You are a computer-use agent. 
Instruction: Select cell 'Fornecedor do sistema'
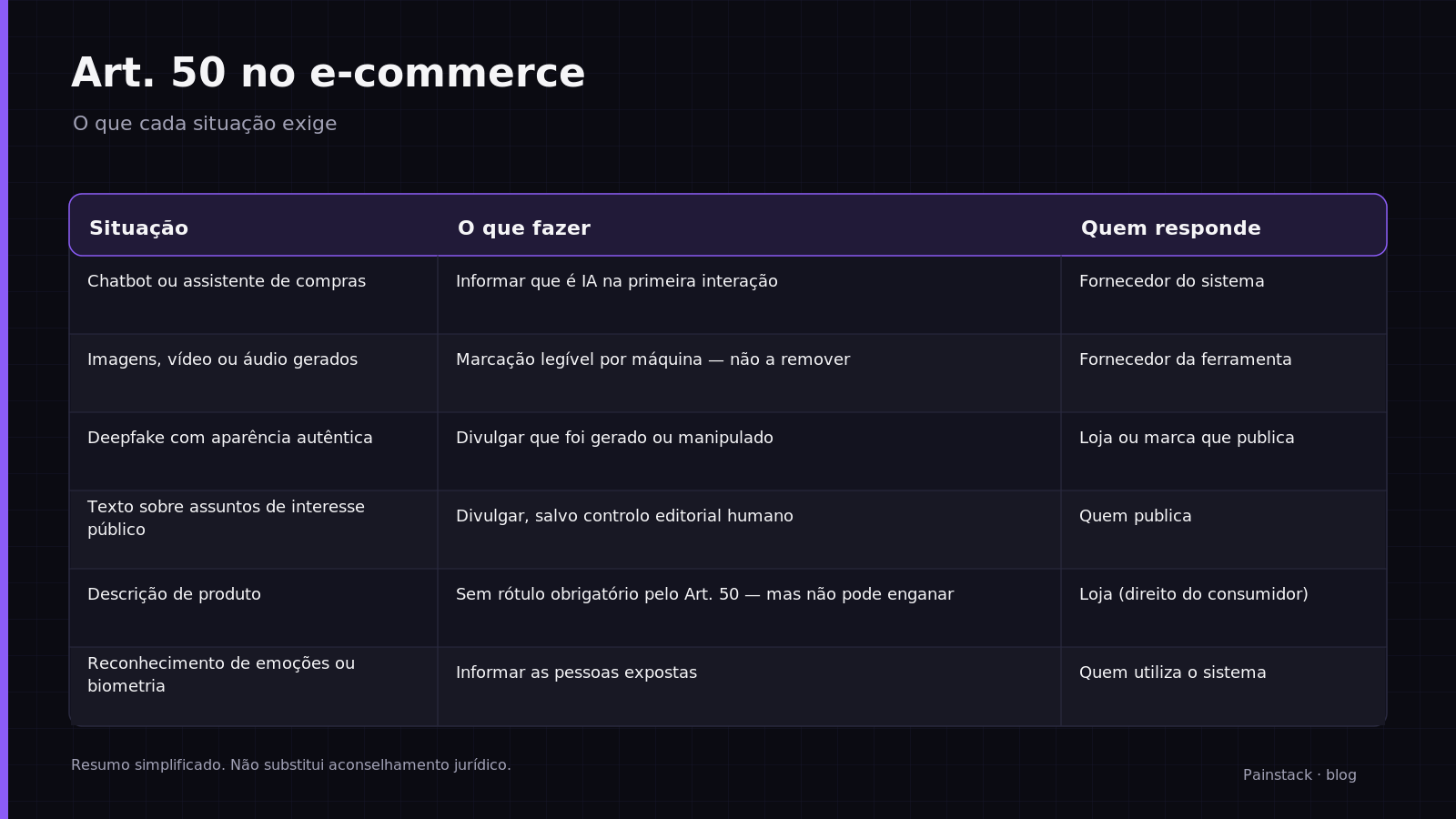tap(1224, 295)
